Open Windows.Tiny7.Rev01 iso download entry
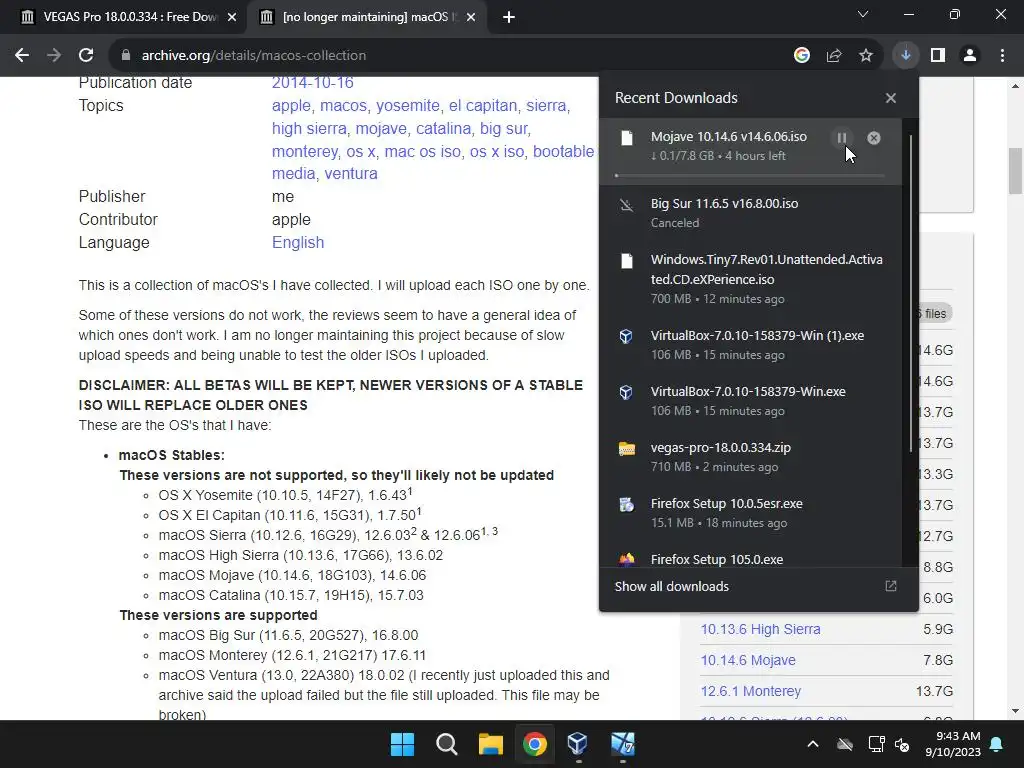The image size is (1024, 768). 750,279
